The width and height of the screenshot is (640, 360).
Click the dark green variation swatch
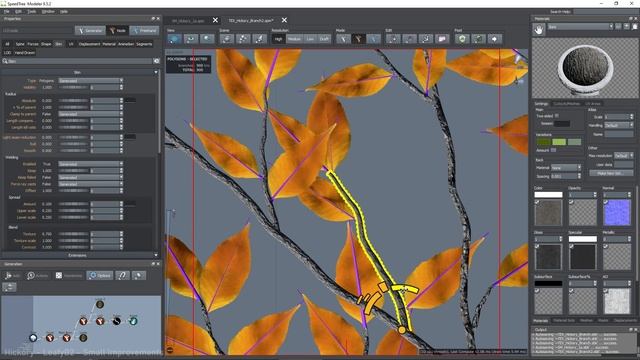point(543,142)
